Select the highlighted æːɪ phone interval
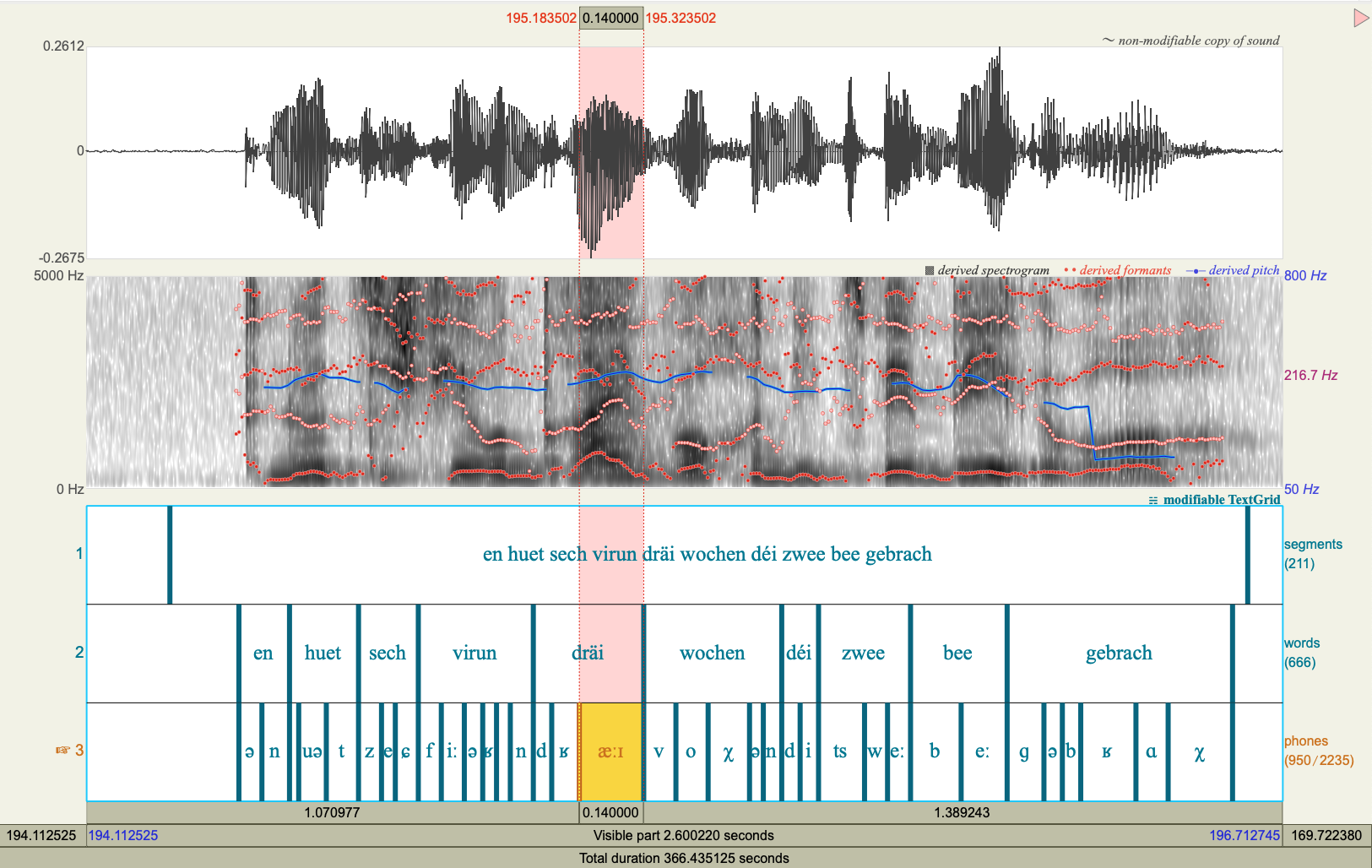Image resolution: width=1372 pixels, height=868 pixels. (610, 751)
